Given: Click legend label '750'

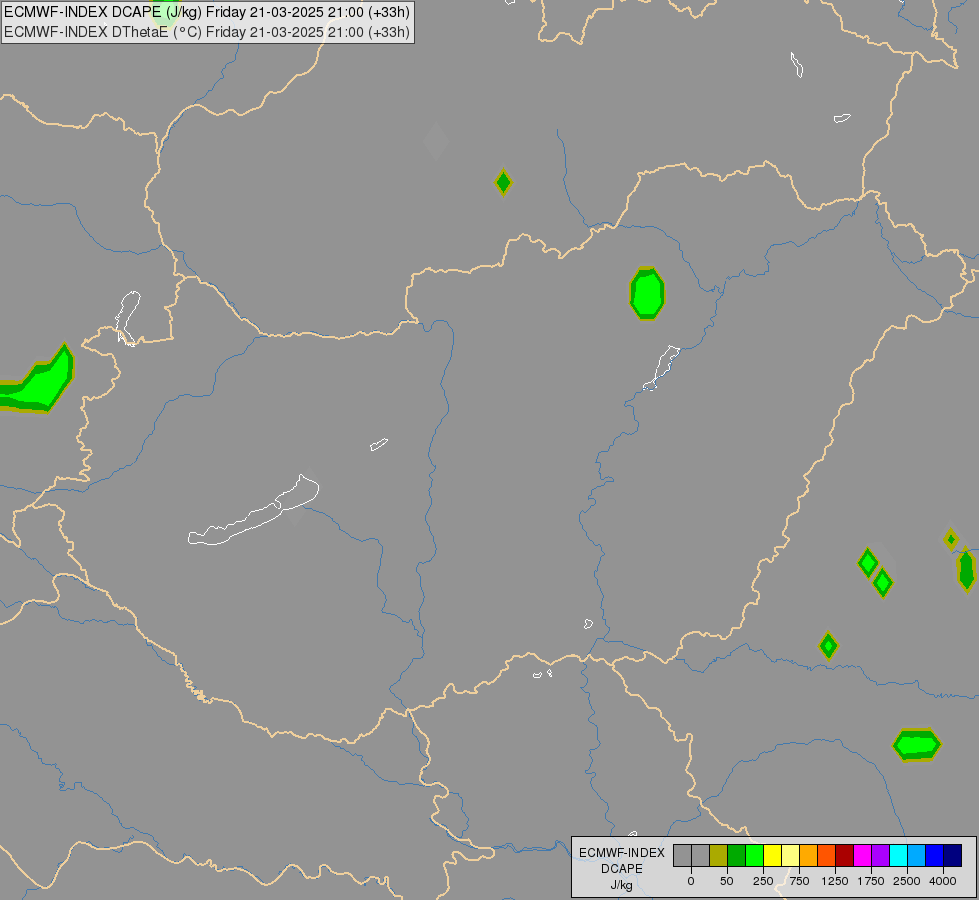Looking at the screenshot, I should (799, 881).
